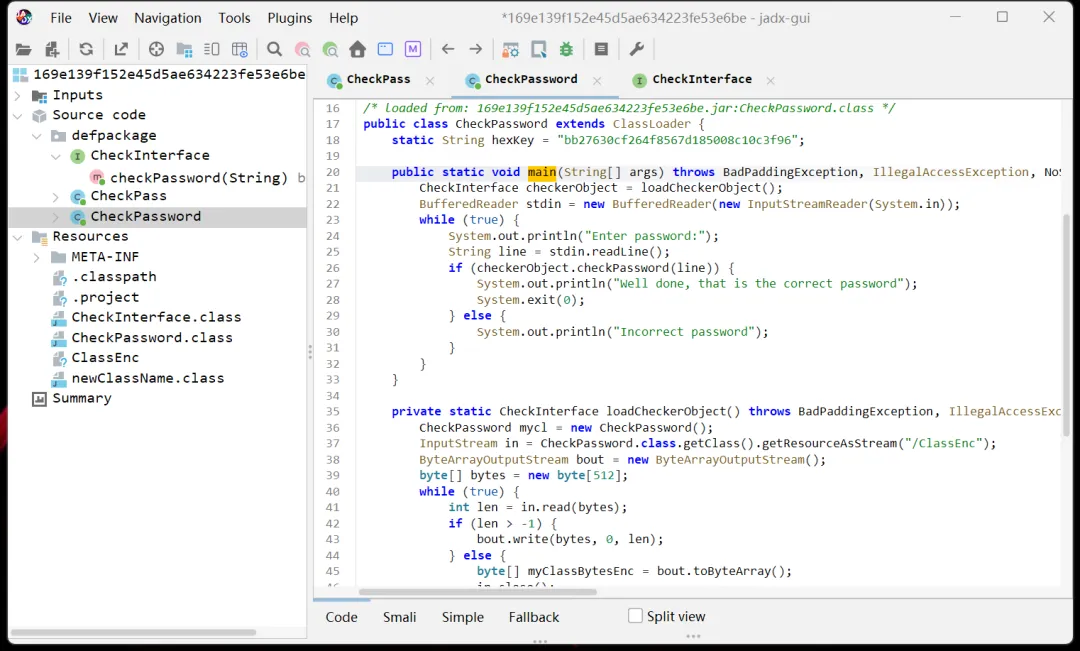
Task: Open the Navigation menu
Action: pos(167,18)
